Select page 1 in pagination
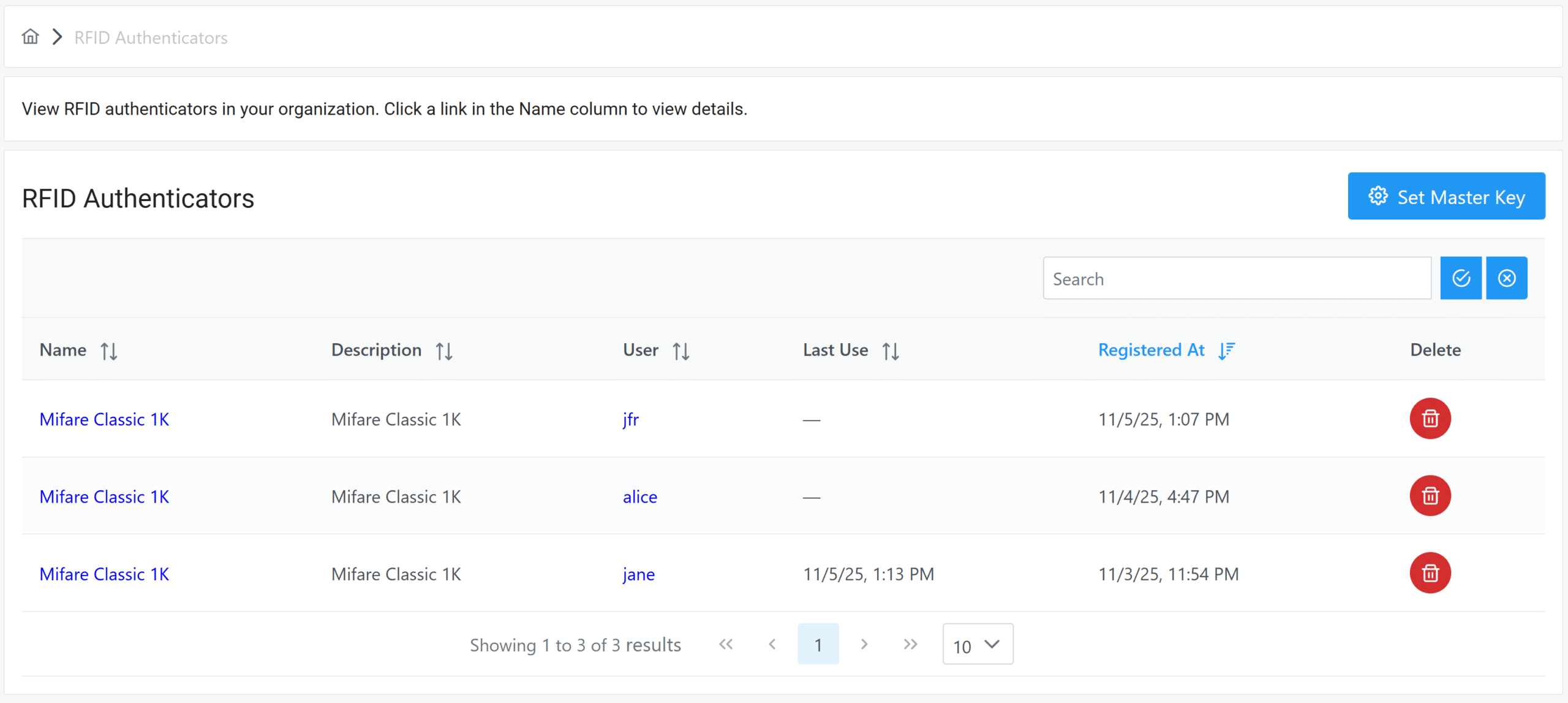 tap(818, 644)
